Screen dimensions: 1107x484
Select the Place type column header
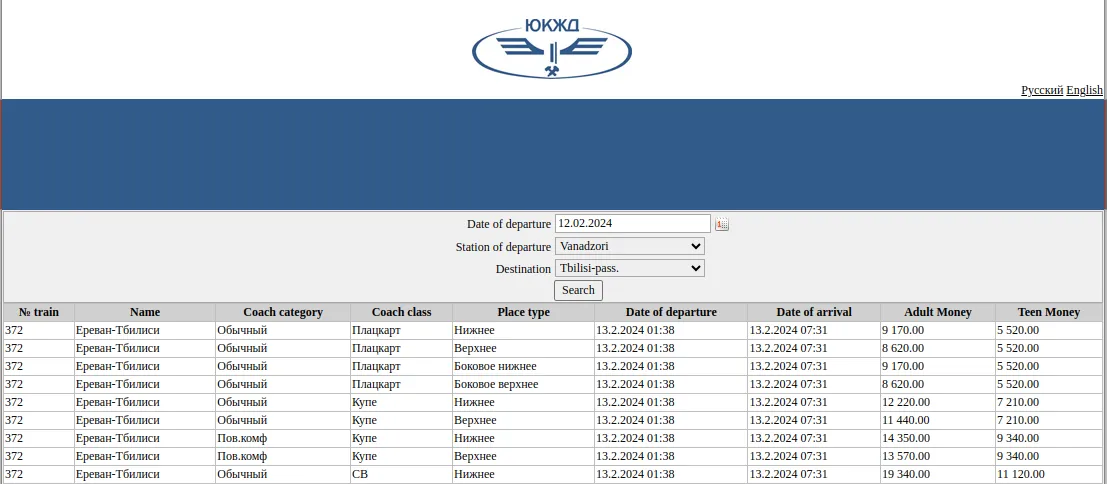pyautogui.click(x=523, y=312)
